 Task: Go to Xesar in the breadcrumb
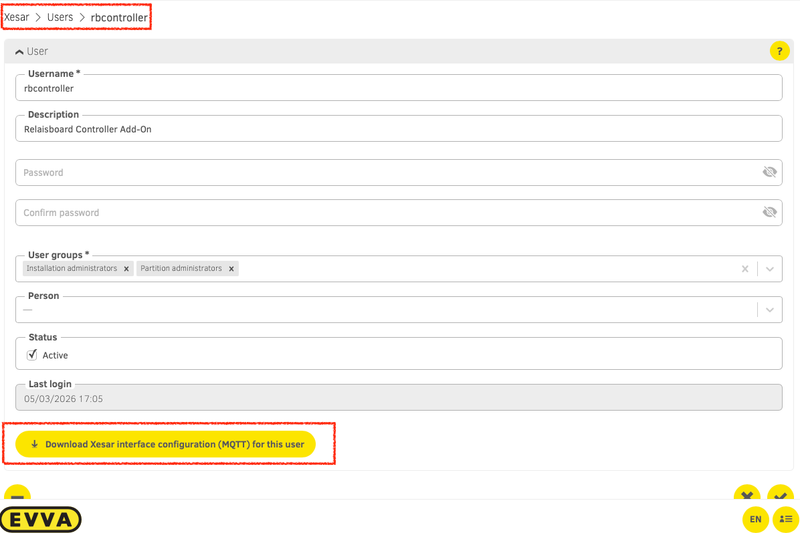pyautogui.click(x=16, y=17)
